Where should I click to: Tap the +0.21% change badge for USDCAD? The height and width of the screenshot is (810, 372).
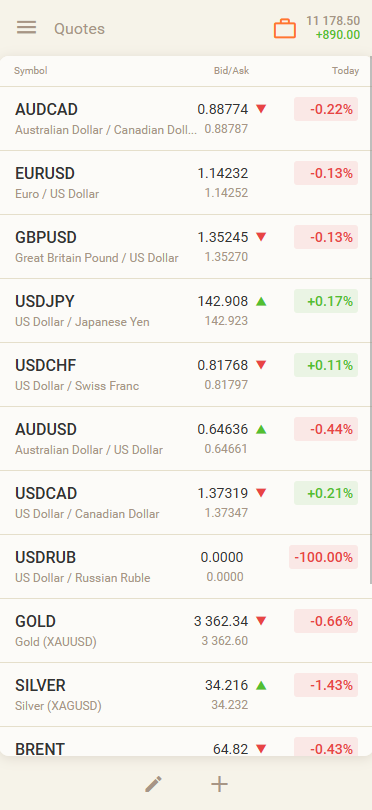click(326, 493)
